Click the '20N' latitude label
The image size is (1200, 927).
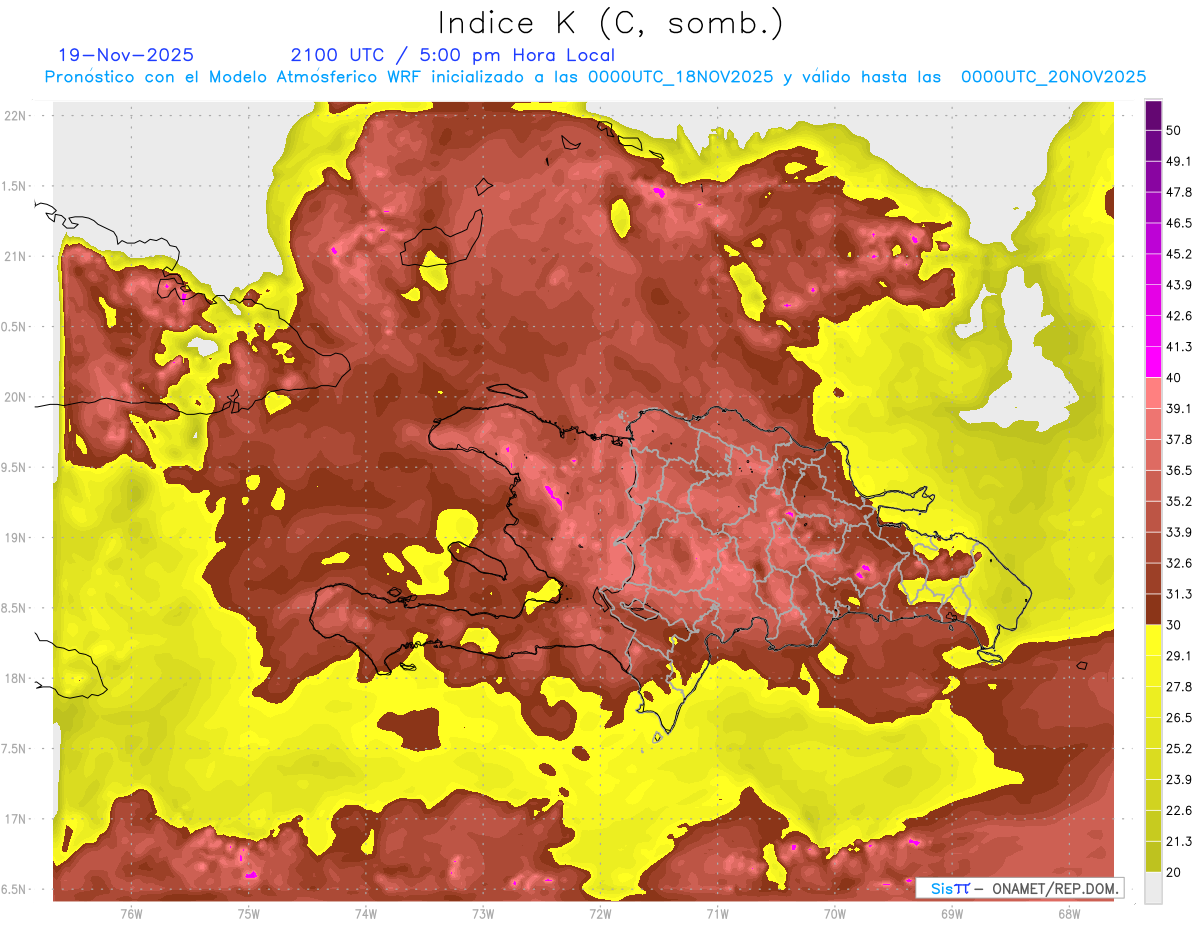14,397
